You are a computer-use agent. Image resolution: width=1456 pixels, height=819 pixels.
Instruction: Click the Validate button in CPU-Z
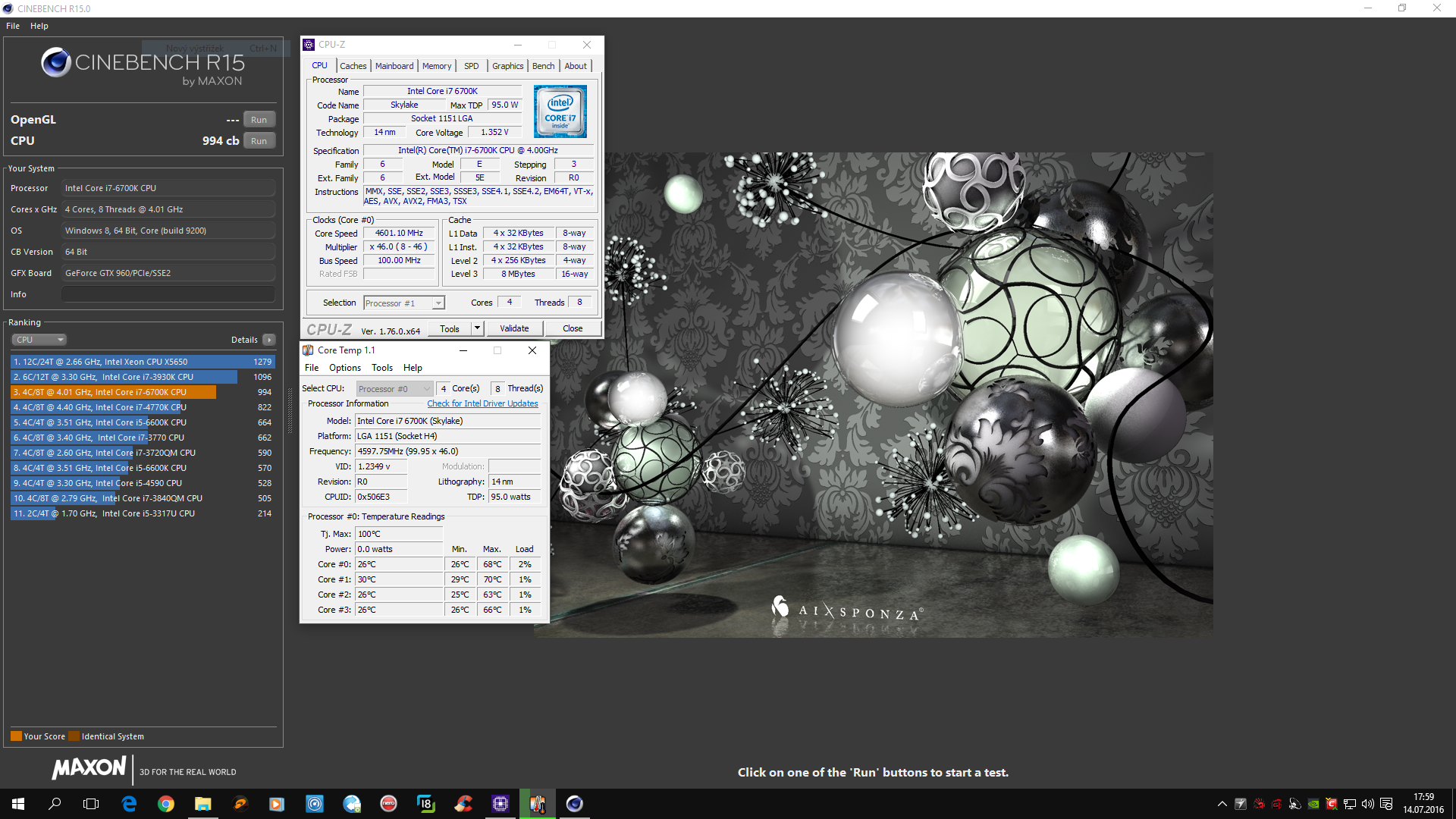tap(514, 328)
